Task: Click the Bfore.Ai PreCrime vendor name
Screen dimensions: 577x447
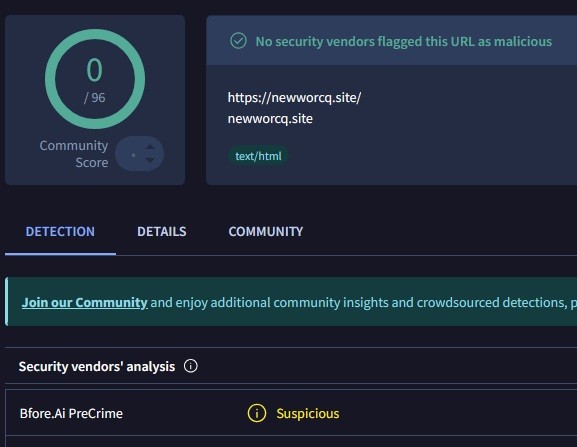Action: [x=71, y=414]
